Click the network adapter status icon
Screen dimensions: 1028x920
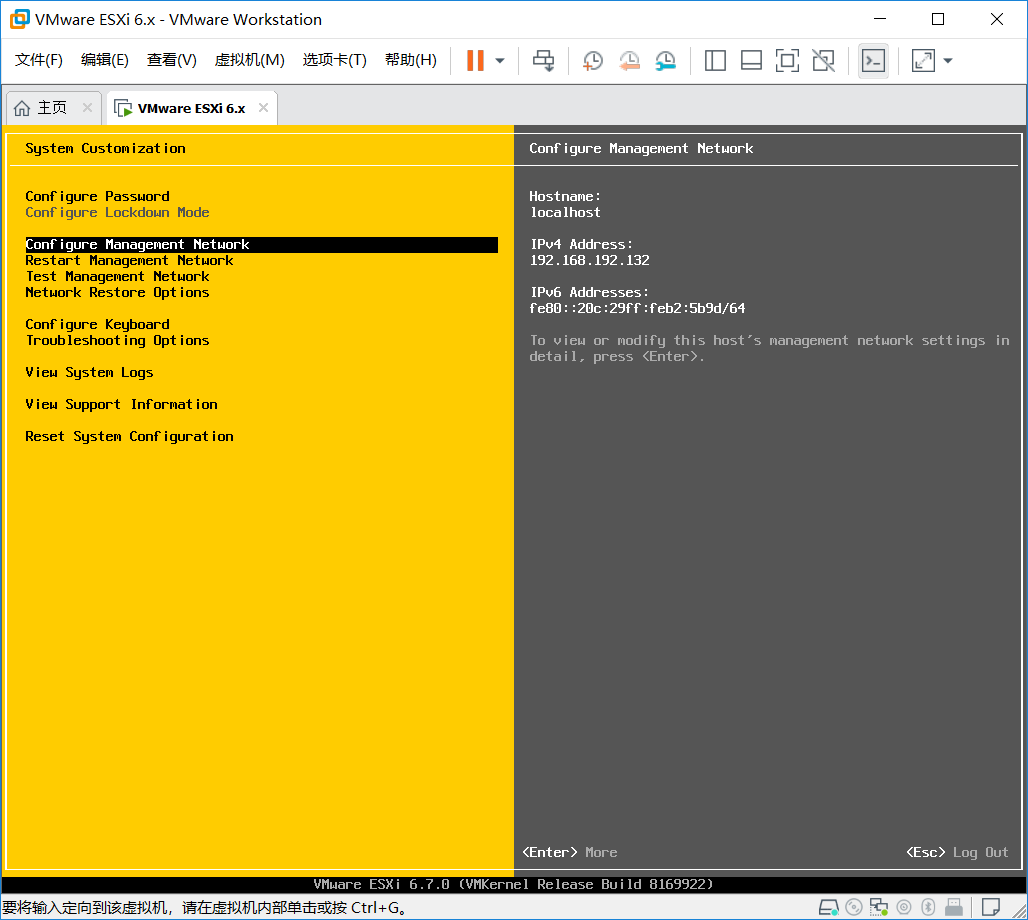coord(879,908)
